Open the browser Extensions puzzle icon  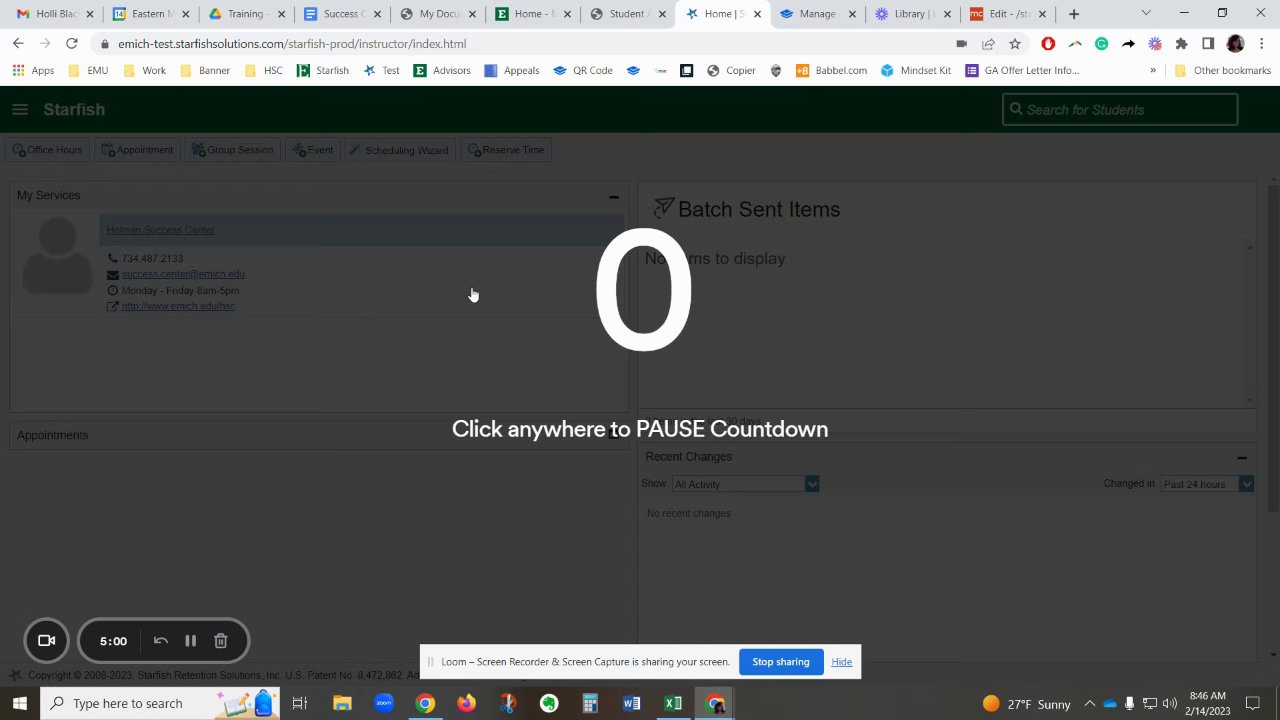1181,44
